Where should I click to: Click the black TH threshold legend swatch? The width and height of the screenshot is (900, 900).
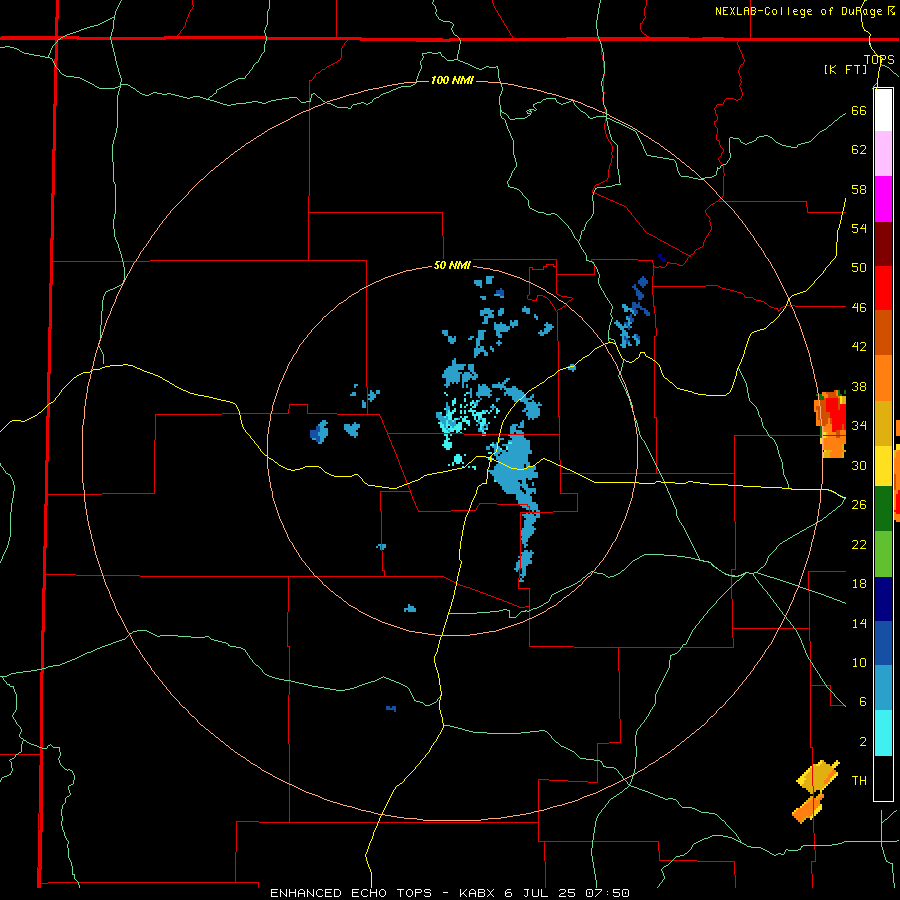(883, 778)
